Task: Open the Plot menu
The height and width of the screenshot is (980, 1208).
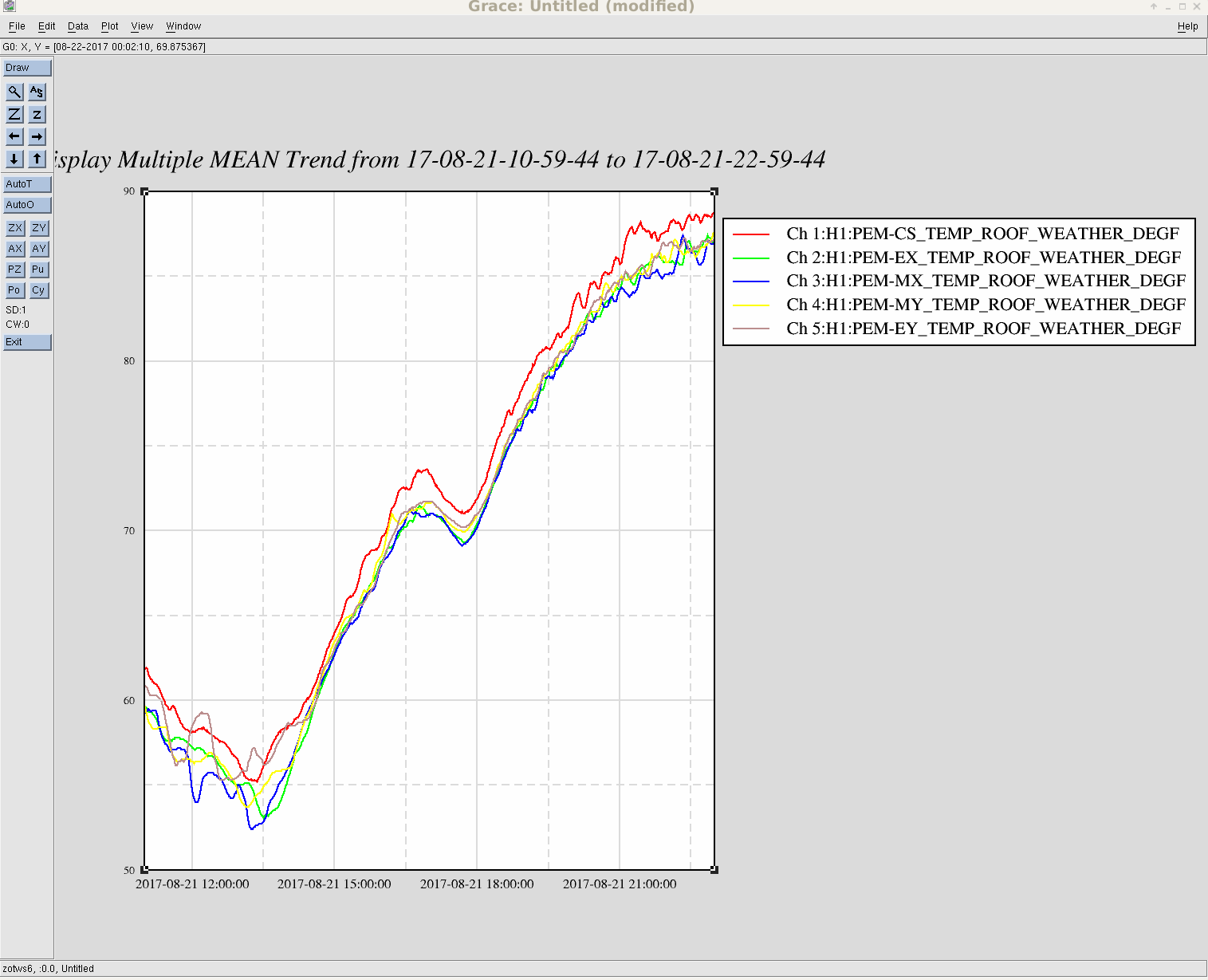Action: click(x=109, y=26)
